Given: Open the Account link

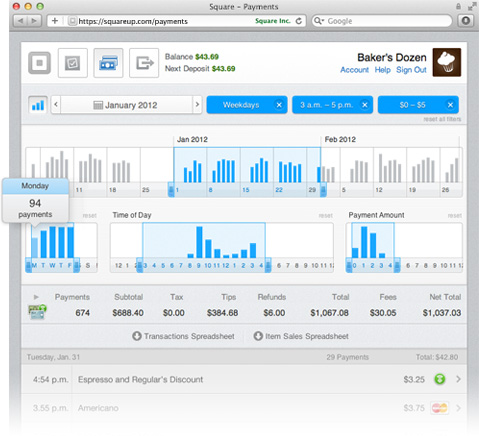Looking at the screenshot, I should click(x=354, y=70).
